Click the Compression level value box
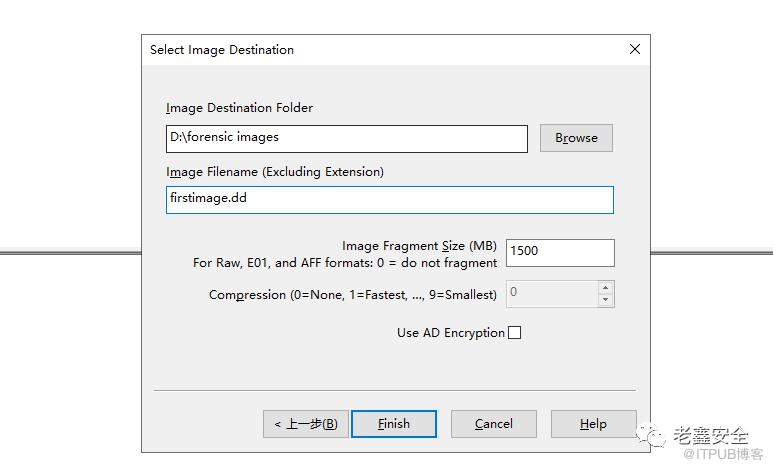This screenshot has width=773, height=469. pyautogui.click(x=551, y=293)
